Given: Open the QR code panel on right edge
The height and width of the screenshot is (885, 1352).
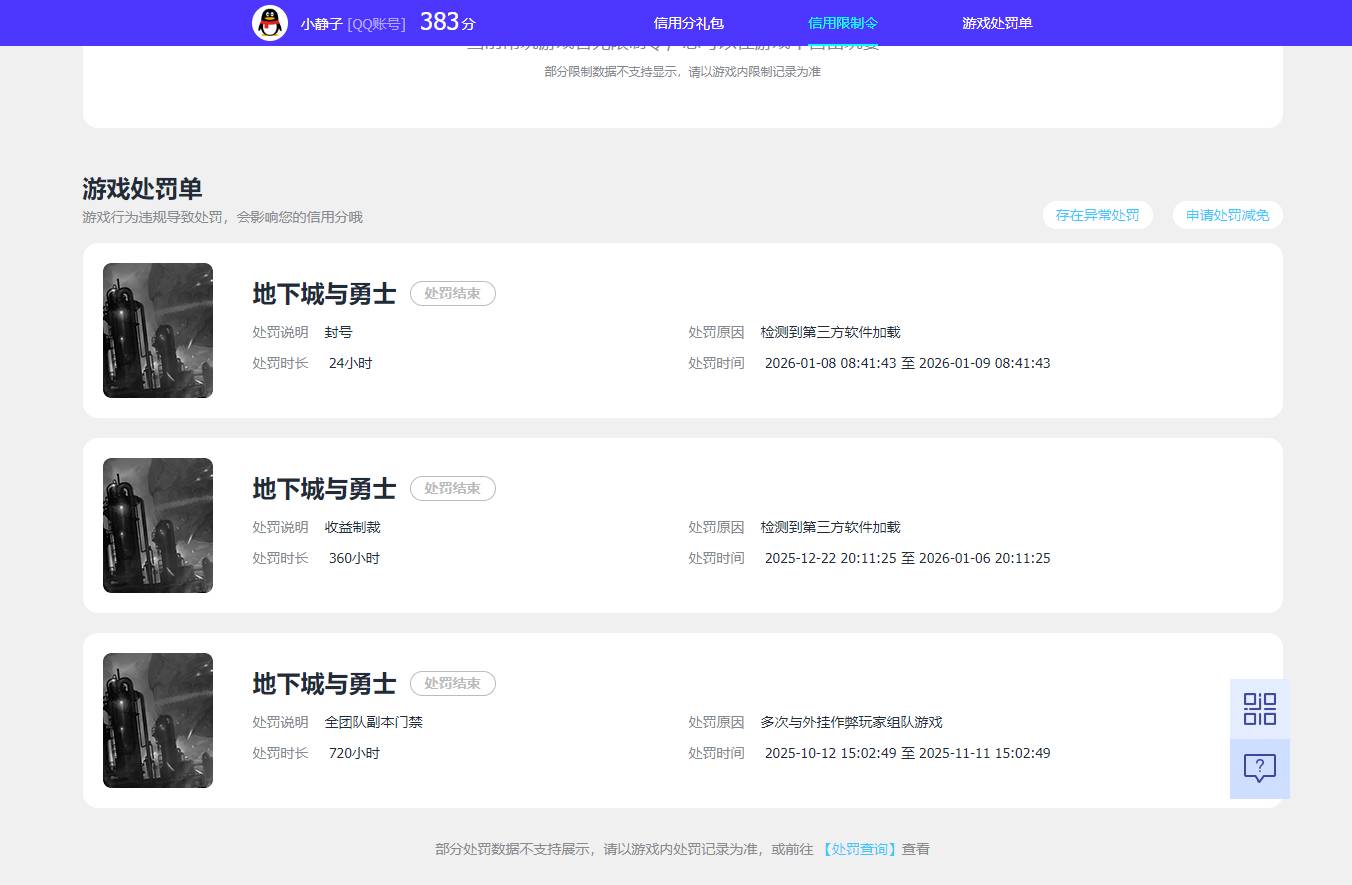Looking at the screenshot, I should (1259, 707).
